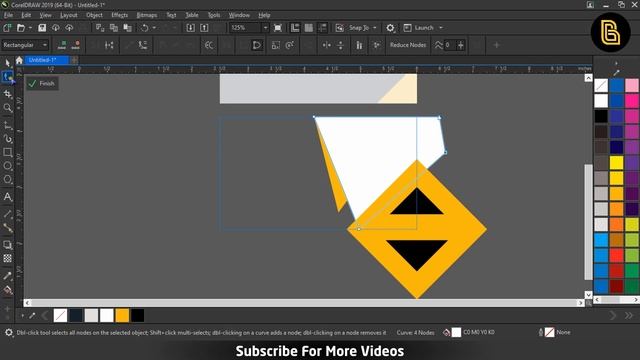
Task: Click the Export icon
Action: (204, 28)
